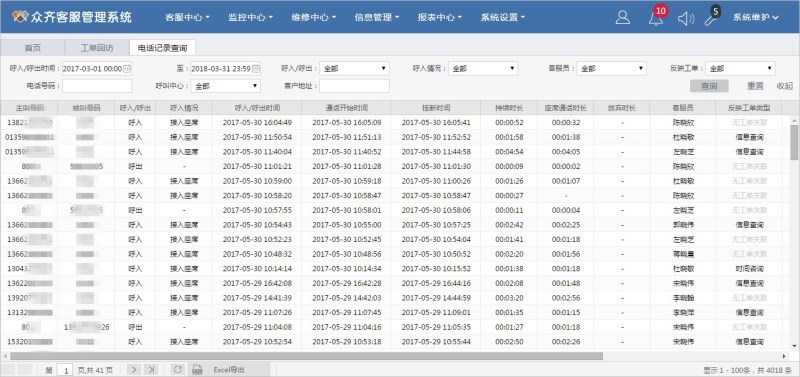This screenshot has width=800, height=377.
Task: Go to next page arrow
Action: click(x=134, y=370)
